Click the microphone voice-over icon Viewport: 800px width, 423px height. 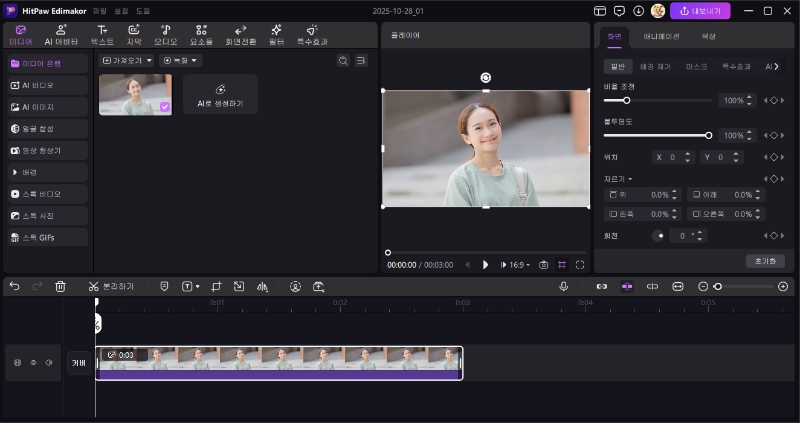click(x=563, y=286)
